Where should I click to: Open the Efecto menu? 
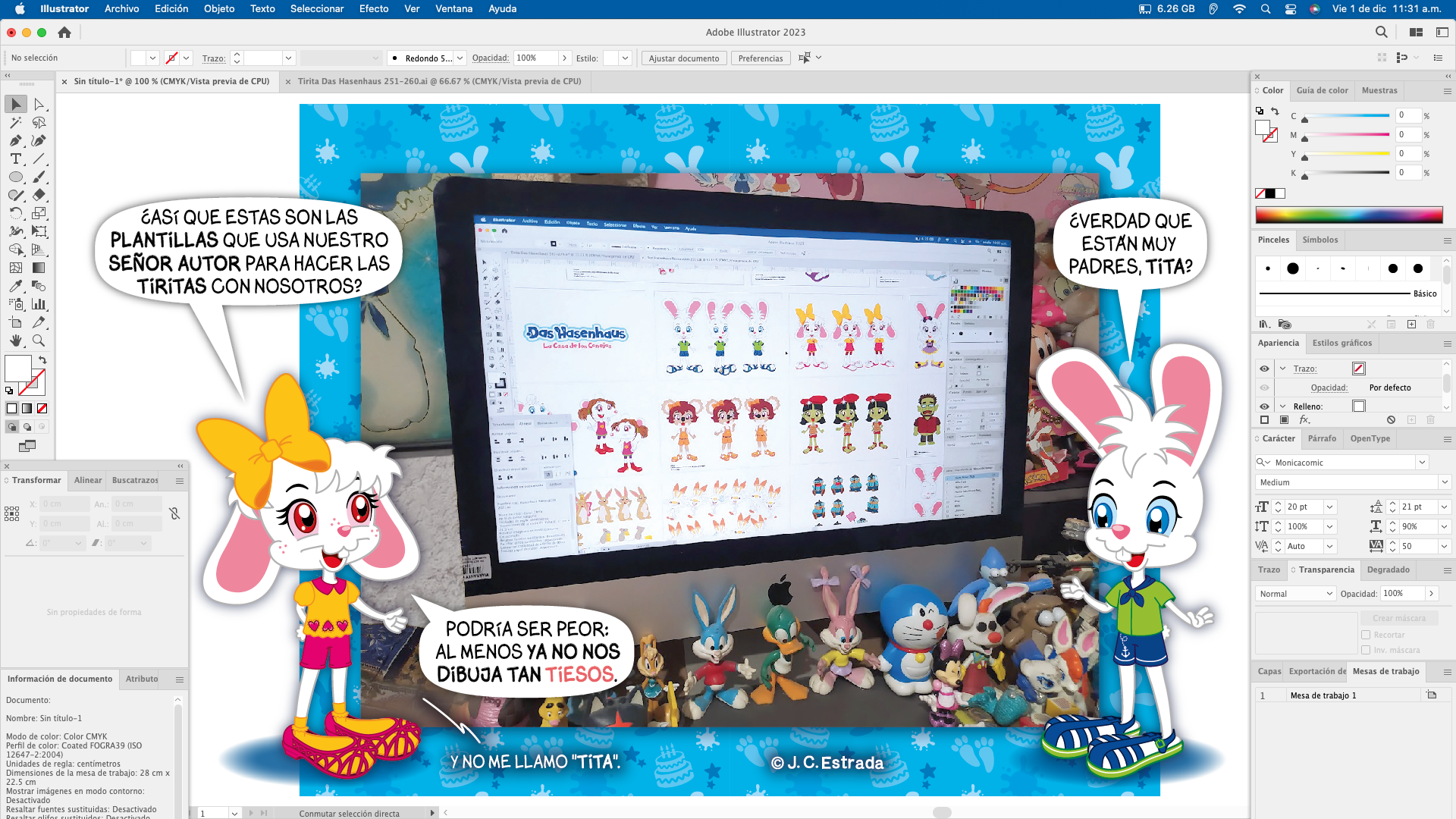(373, 9)
